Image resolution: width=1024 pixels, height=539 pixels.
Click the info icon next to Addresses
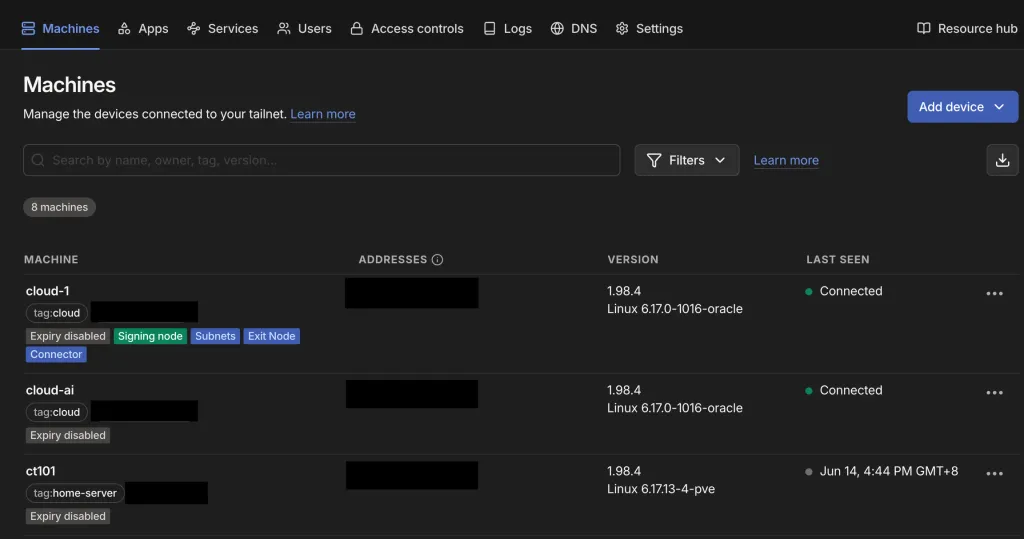pyautogui.click(x=438, y=260)
